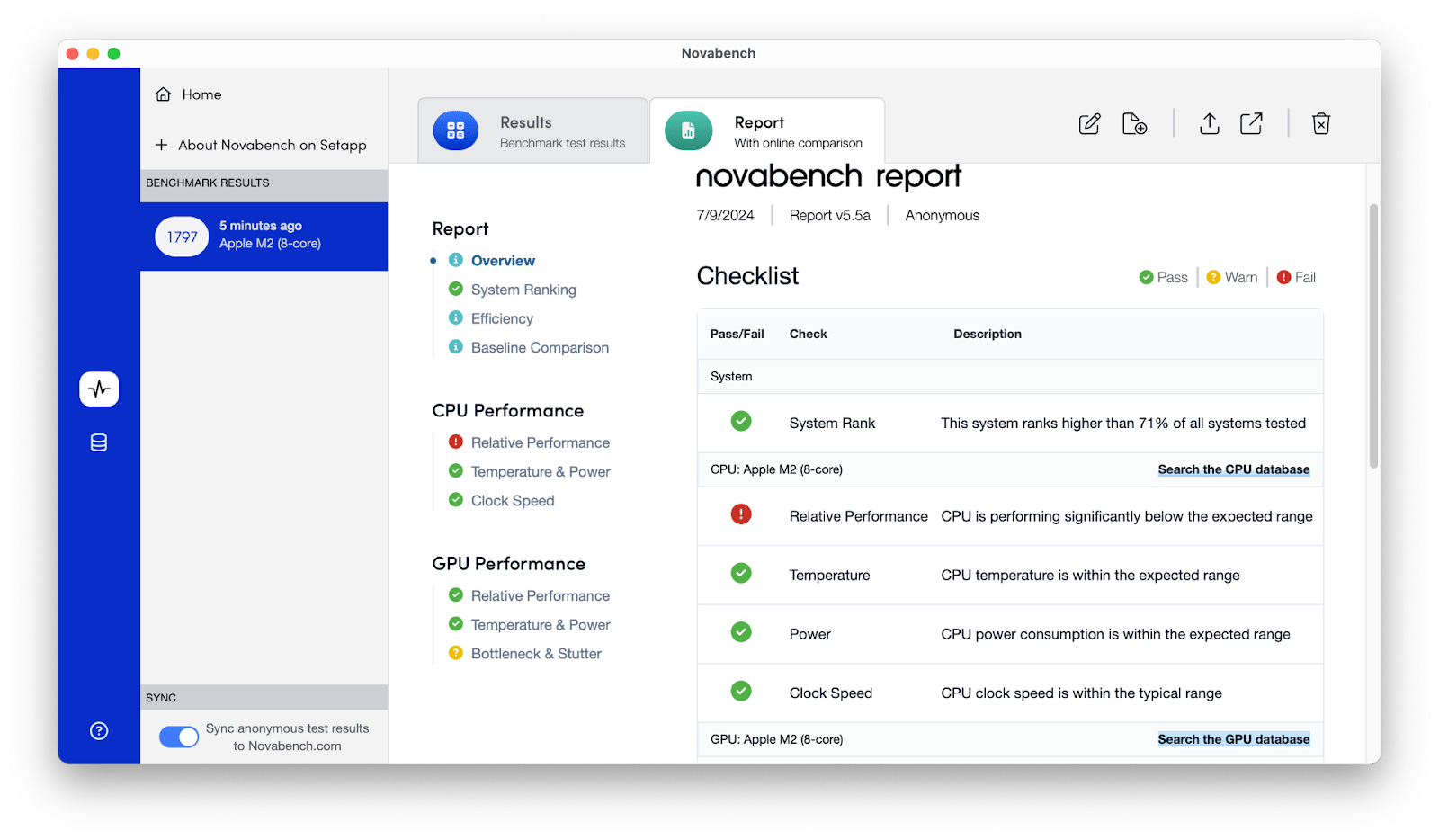Open About Novabench on Setapp
The image size is (1439, 840).
(273, 145)
